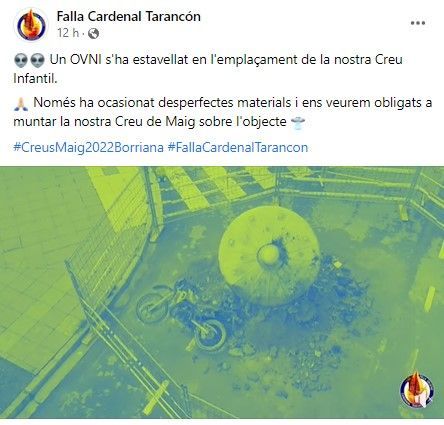Image resolution: width=444 pixels, height=425 pixels.
Task: Click the globe public-audience icon
Action: pos(94,33)
